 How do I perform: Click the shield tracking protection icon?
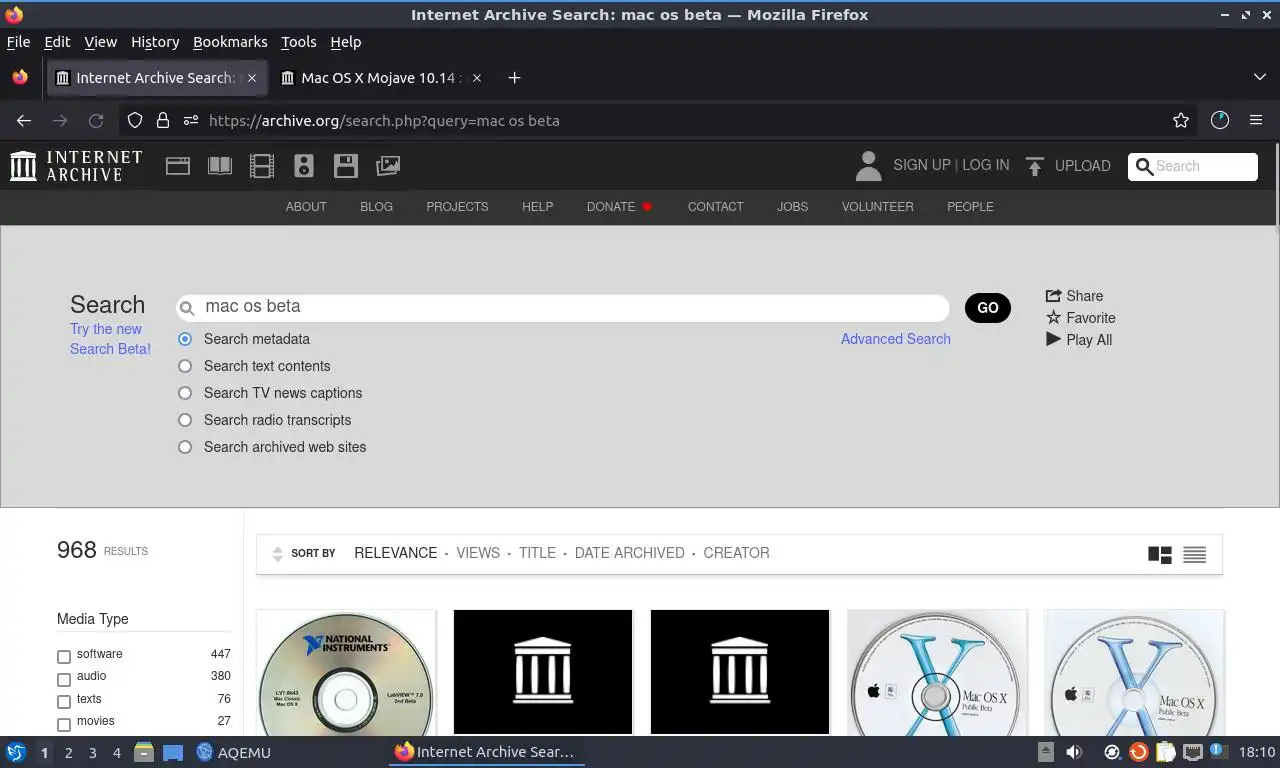click(x=135, y=120)
